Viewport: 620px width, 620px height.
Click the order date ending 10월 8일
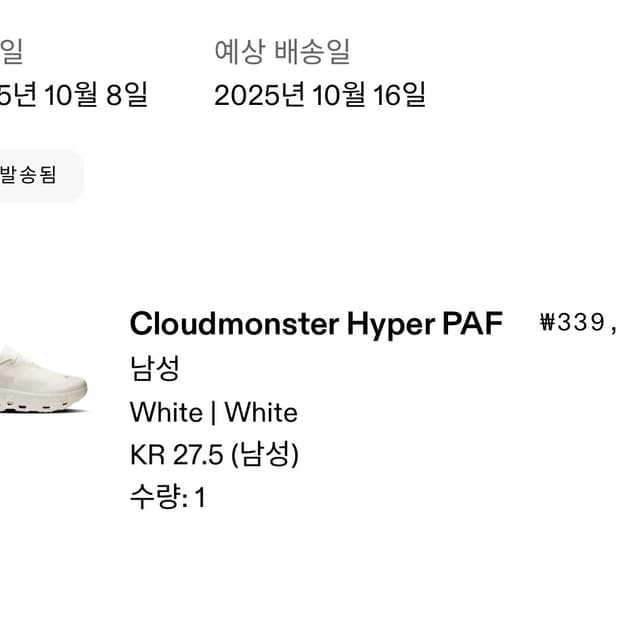75,95
